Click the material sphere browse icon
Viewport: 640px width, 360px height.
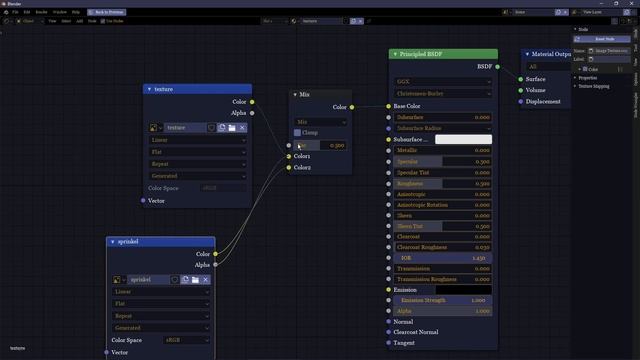pyautogui.click(x=294, y=21)
